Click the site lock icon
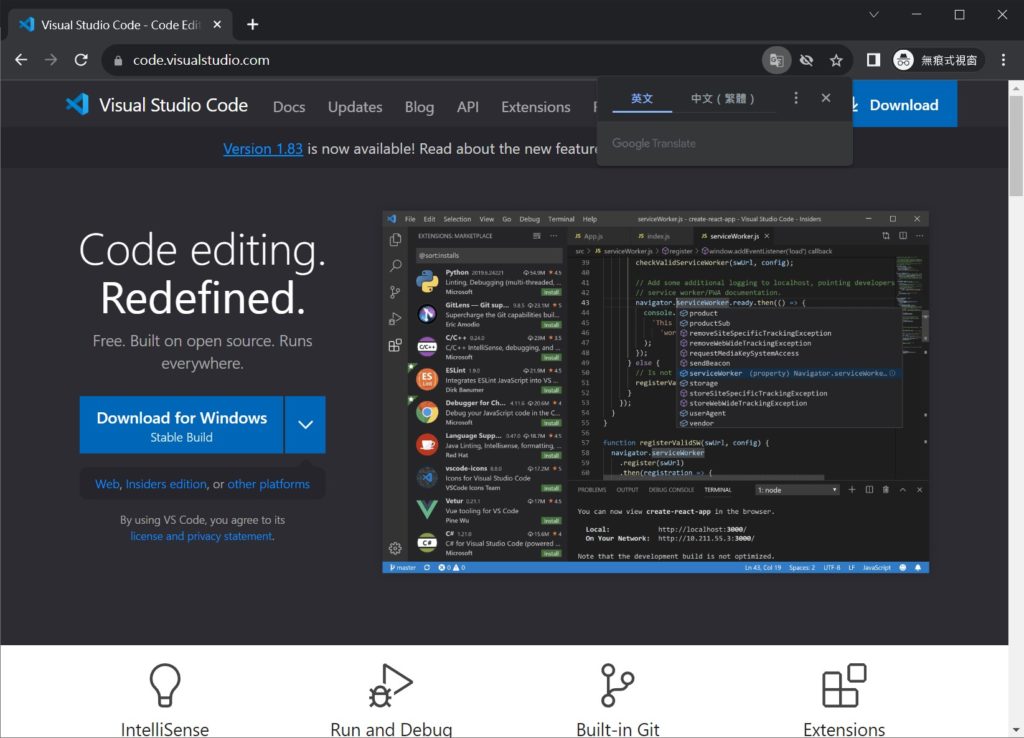The width and height of the screenshot is (1024, 738). pos(118,60)
